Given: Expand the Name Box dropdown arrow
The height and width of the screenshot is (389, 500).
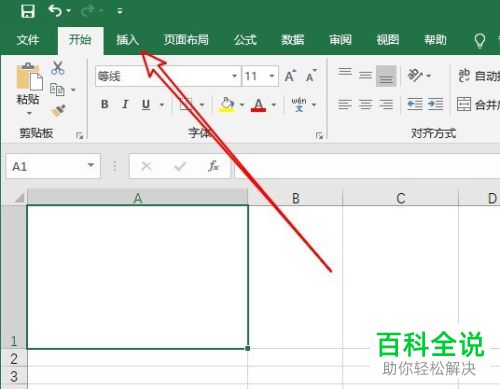Looking at the screenshot, I should [91, 165].
